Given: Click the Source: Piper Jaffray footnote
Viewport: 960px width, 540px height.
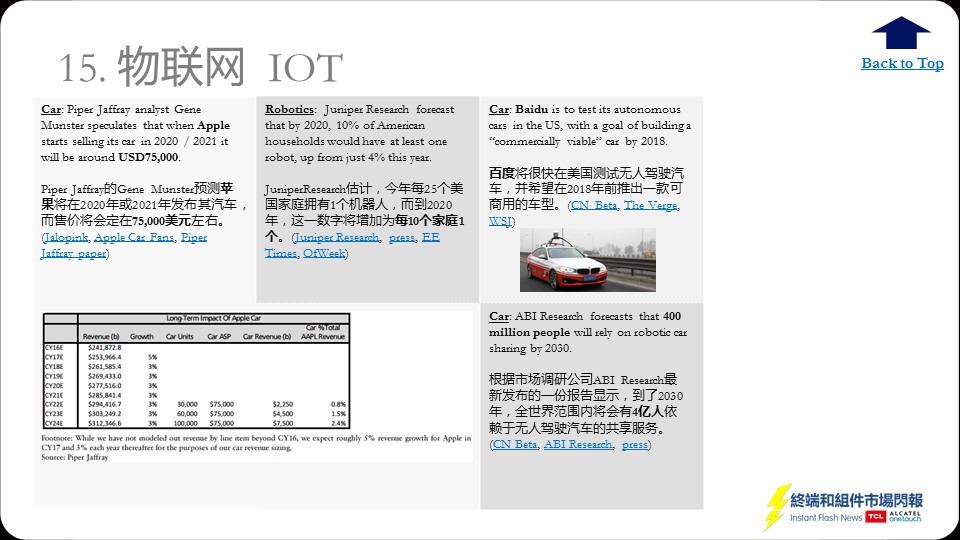Looking at the screenshot, I should 75,457.
